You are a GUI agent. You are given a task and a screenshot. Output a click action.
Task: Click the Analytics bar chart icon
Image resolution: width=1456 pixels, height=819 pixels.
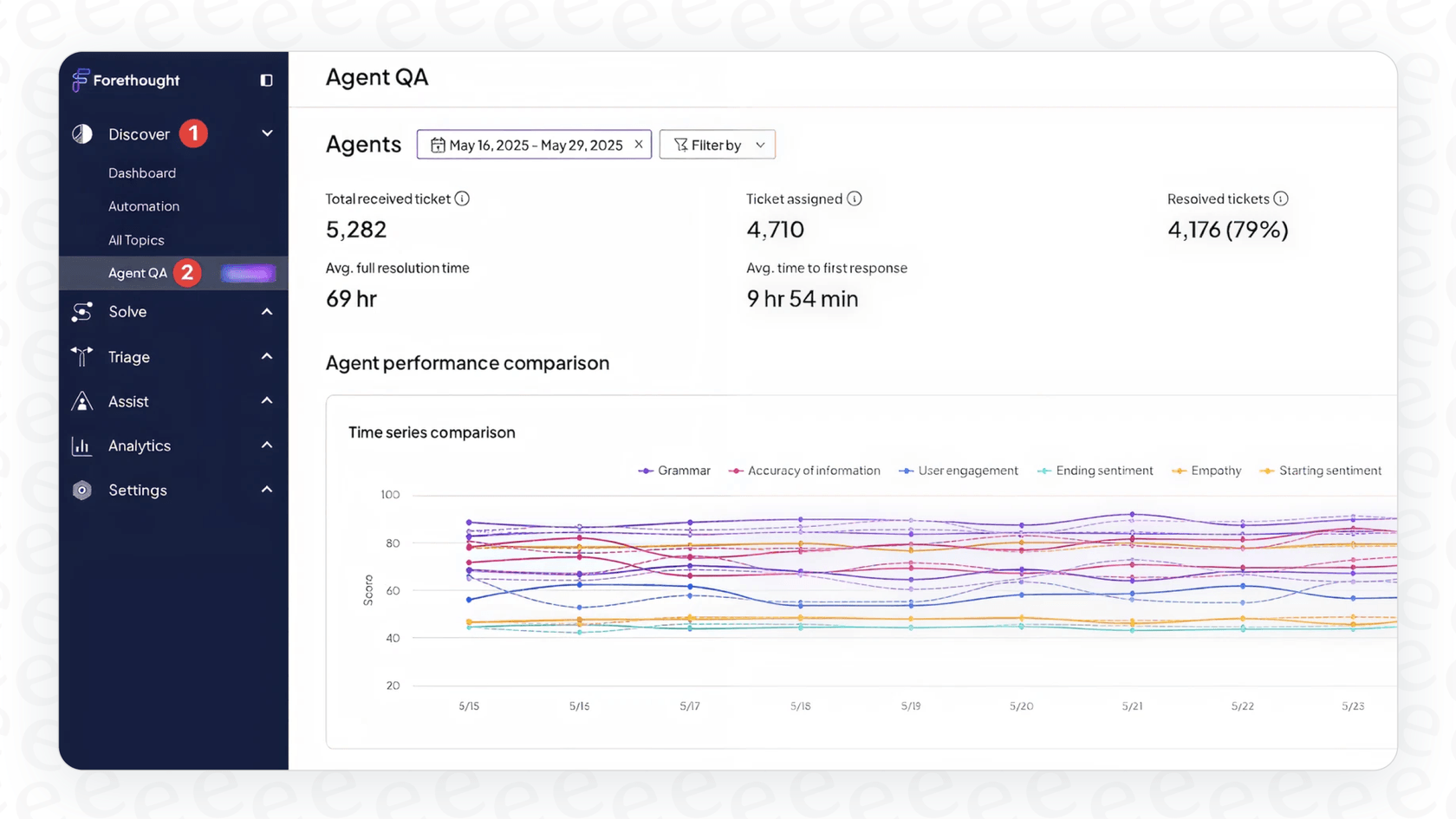82,445
